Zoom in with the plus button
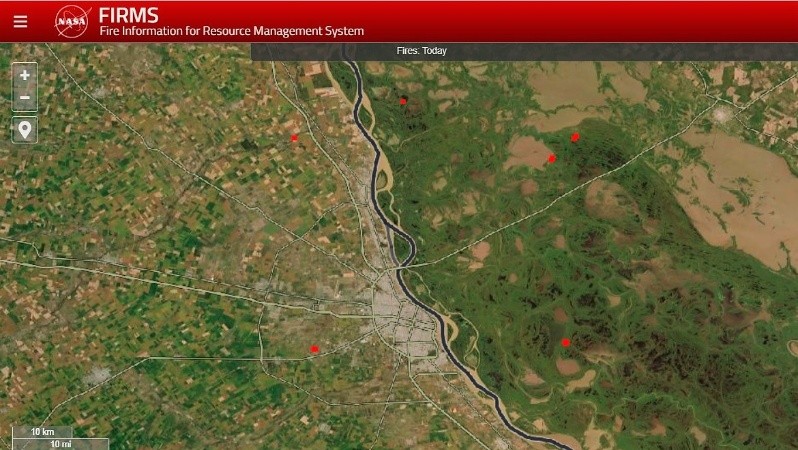Screen dimensions: 798x450 25,75
